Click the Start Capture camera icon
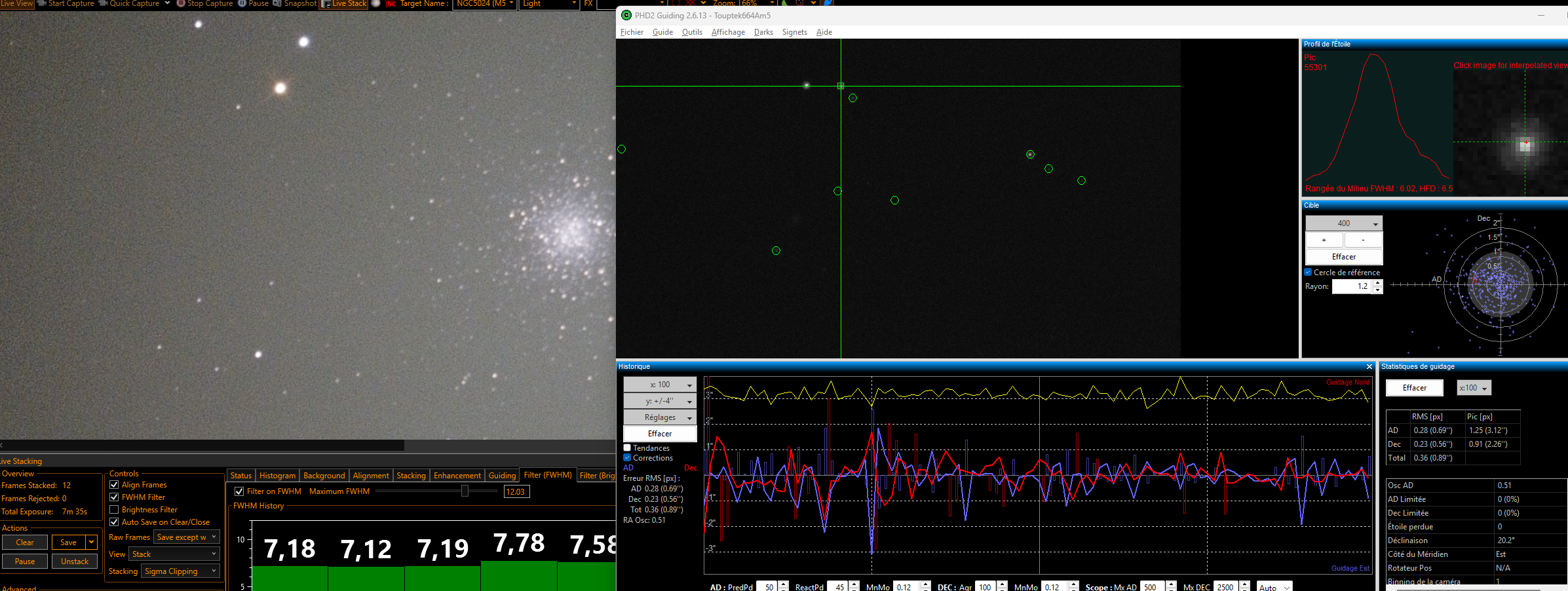The width and height of the screenshot is (1568, 591). click(42, 3)
